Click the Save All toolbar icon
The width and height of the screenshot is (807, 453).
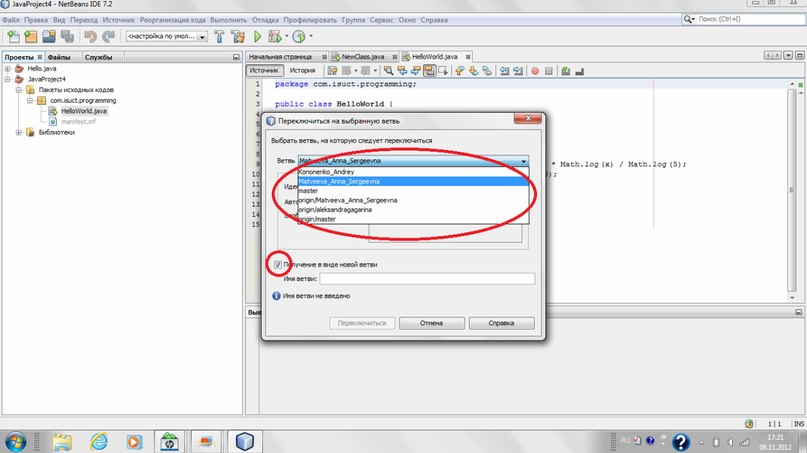coord(67,37)
